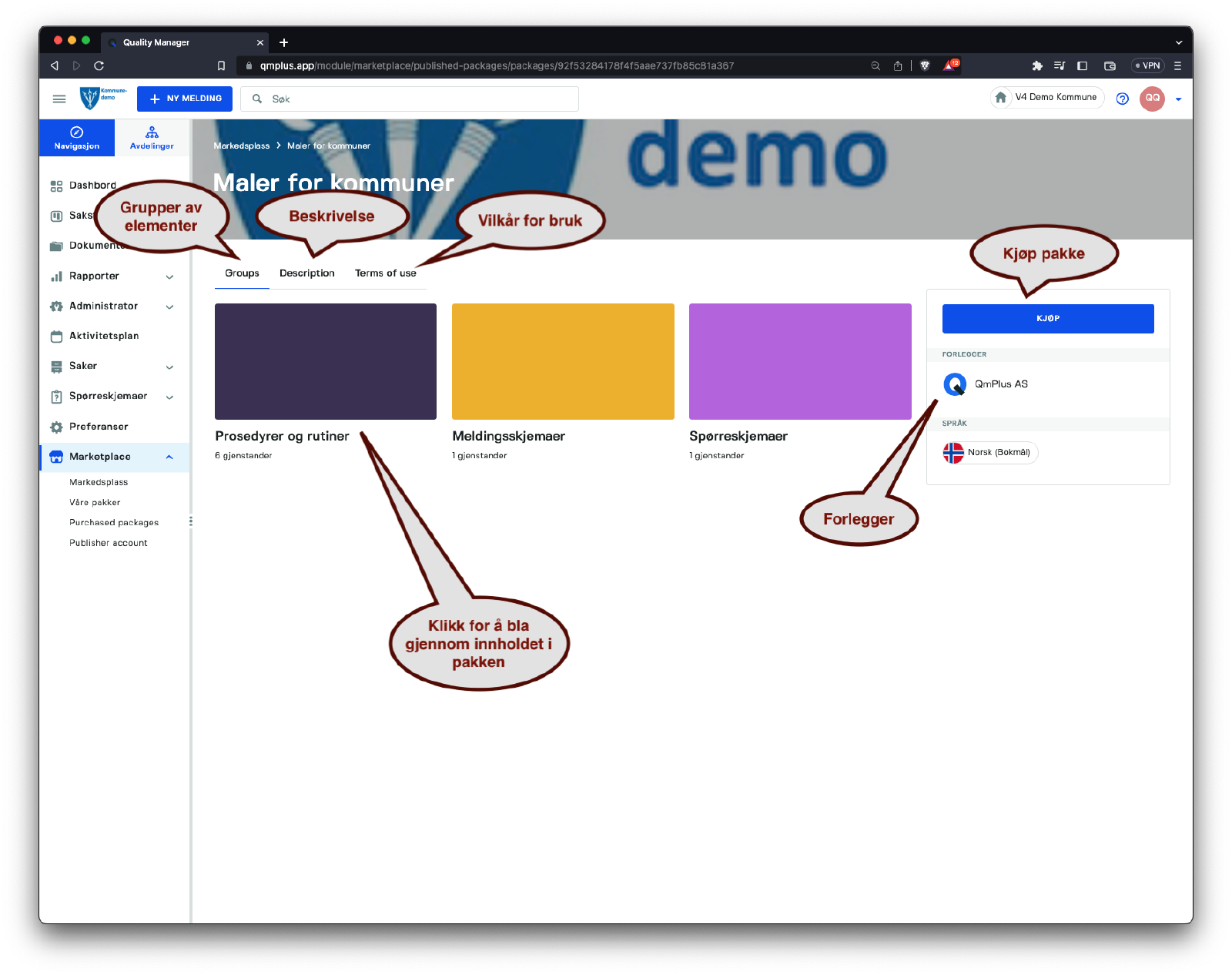Toggle the browser sidebar panel icon

[1082, 65]
